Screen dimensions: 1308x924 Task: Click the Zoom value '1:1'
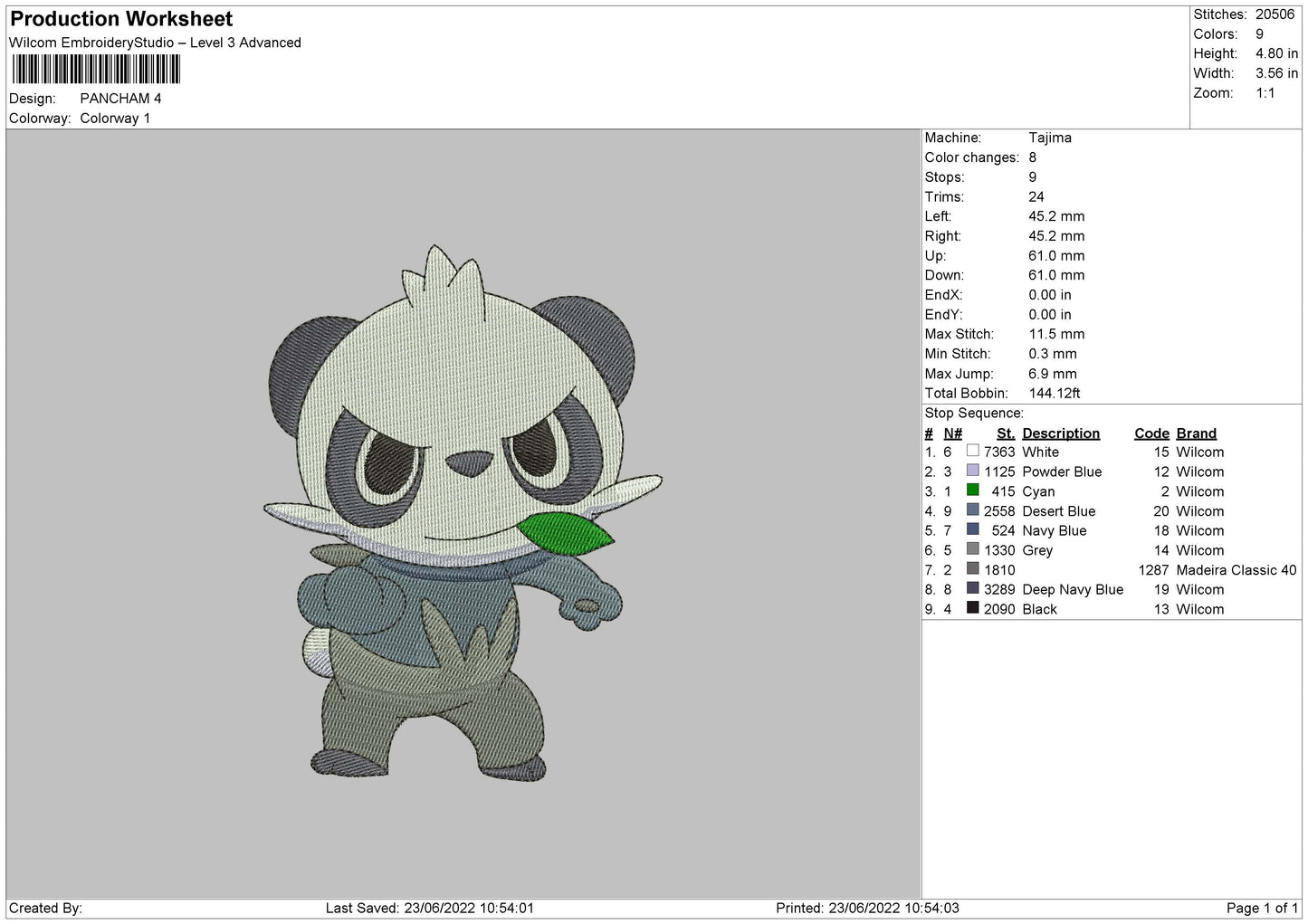[1265, 93]
